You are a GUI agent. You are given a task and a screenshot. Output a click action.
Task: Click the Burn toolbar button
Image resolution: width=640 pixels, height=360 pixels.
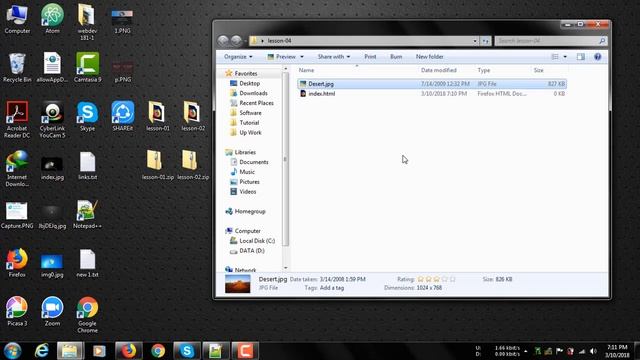pos(396,57)
